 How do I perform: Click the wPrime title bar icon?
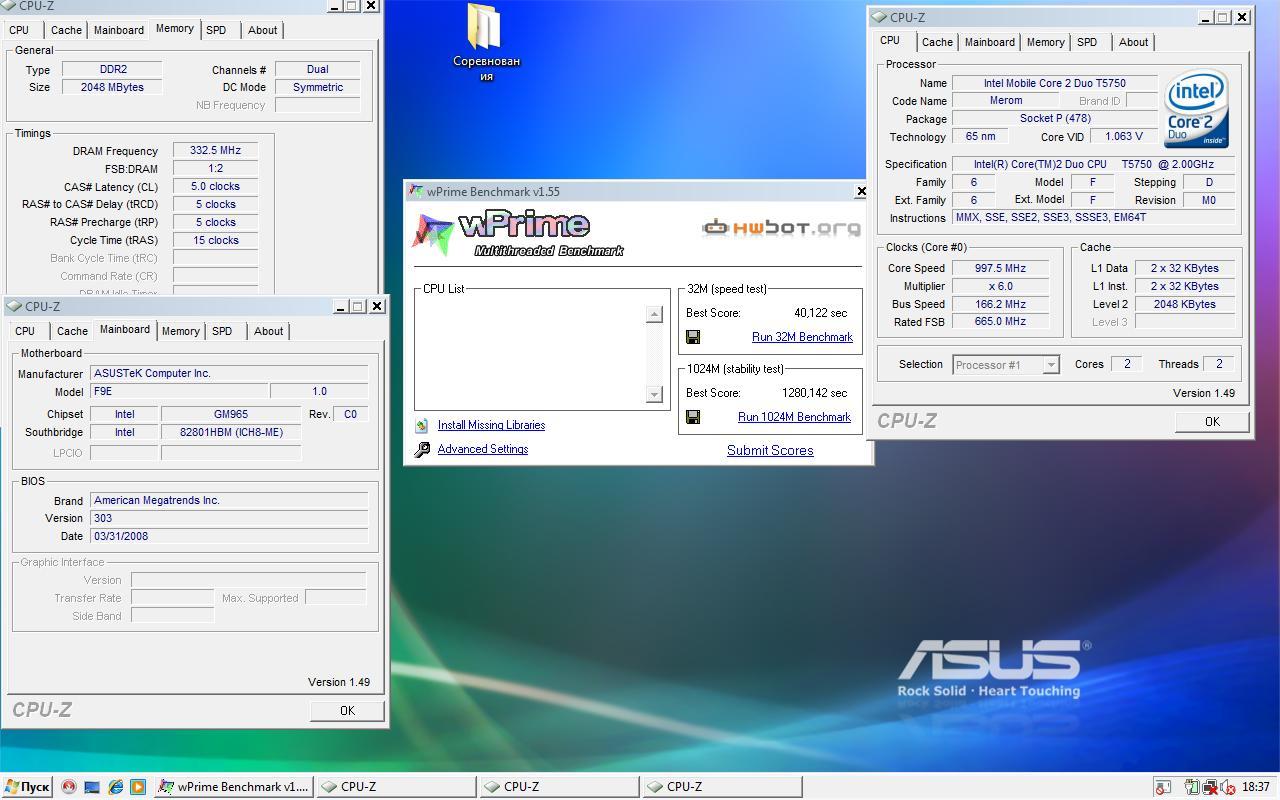[x=416, y=191]
